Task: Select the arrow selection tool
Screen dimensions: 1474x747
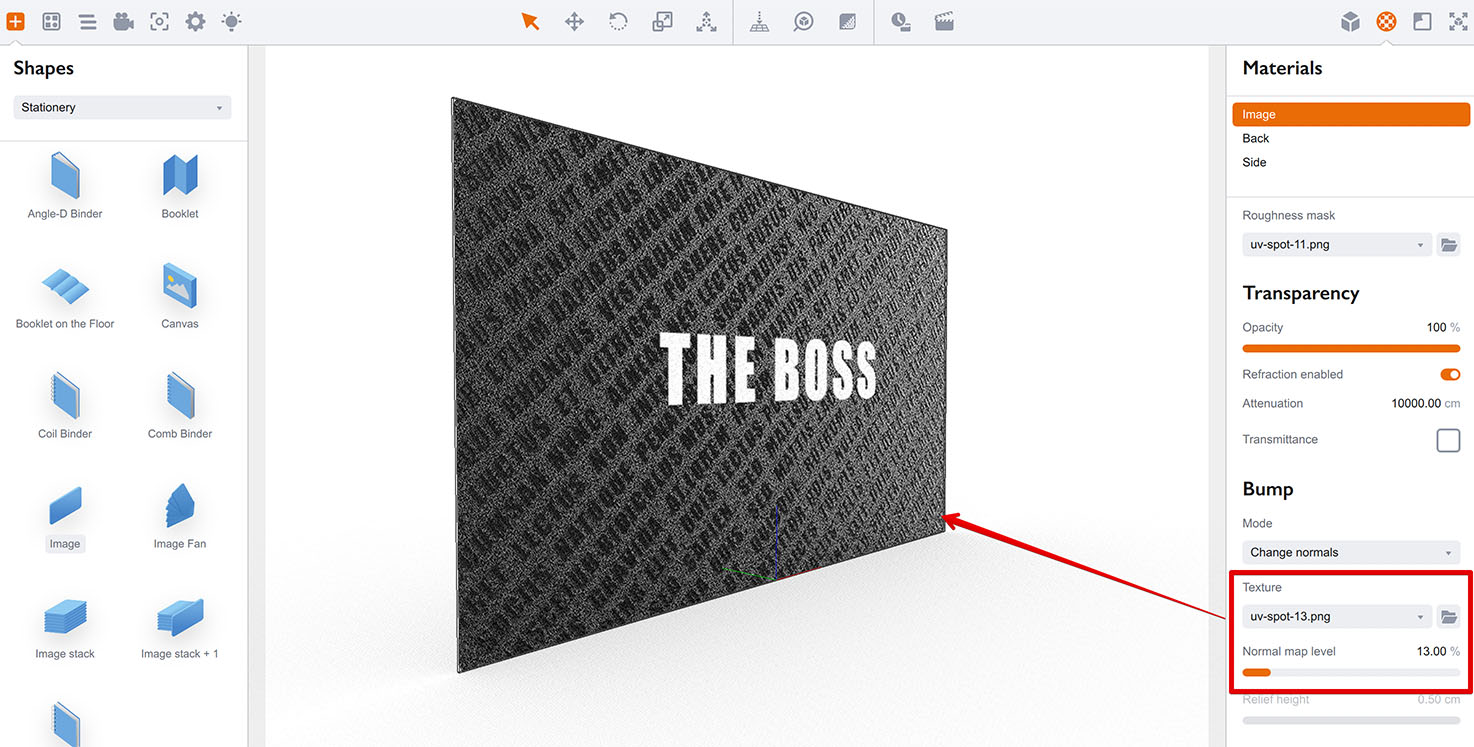Action: pyautogui.click(x=530, y=21)
